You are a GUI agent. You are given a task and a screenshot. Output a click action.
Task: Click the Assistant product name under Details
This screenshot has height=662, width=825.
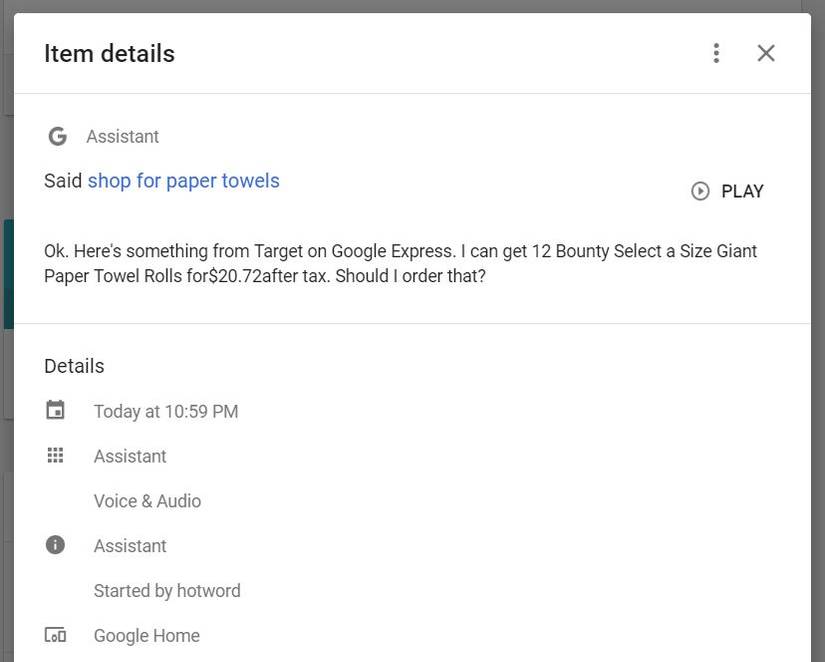[130, 456]
